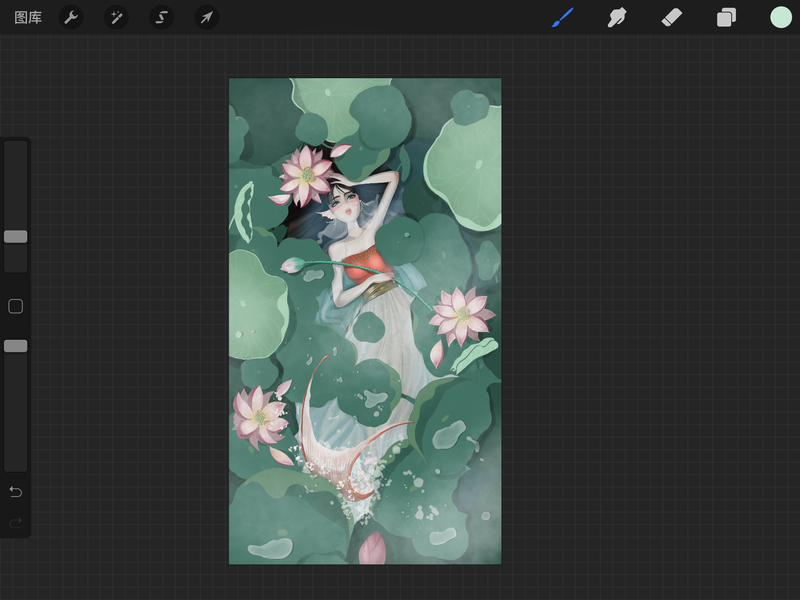Select the Brush tool

click(562, 17)
